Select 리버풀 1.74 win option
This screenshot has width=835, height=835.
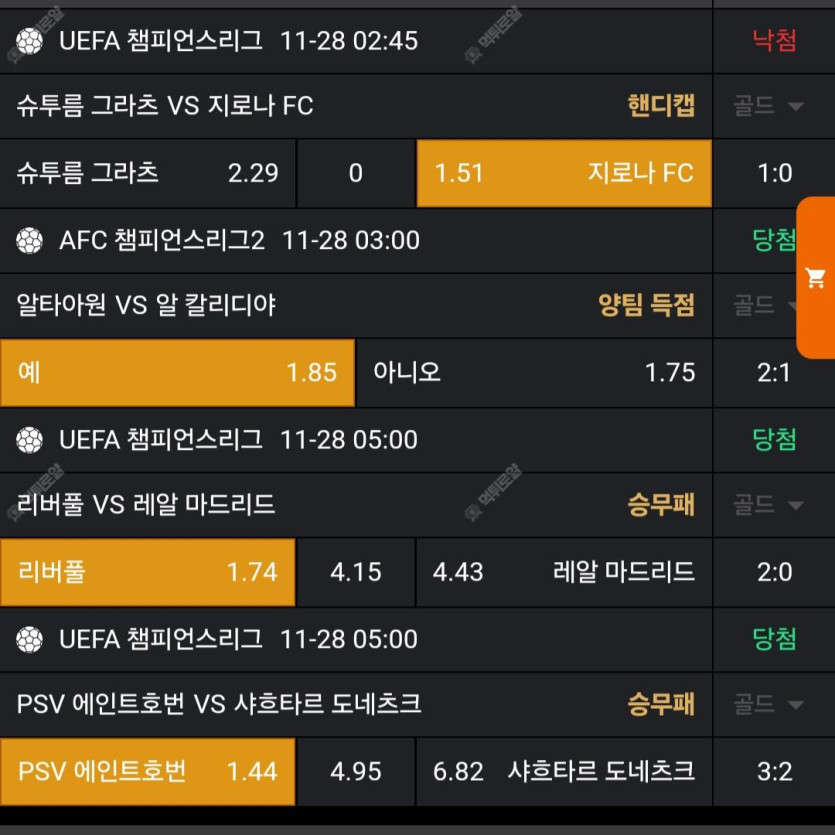(x=148, y=572)
